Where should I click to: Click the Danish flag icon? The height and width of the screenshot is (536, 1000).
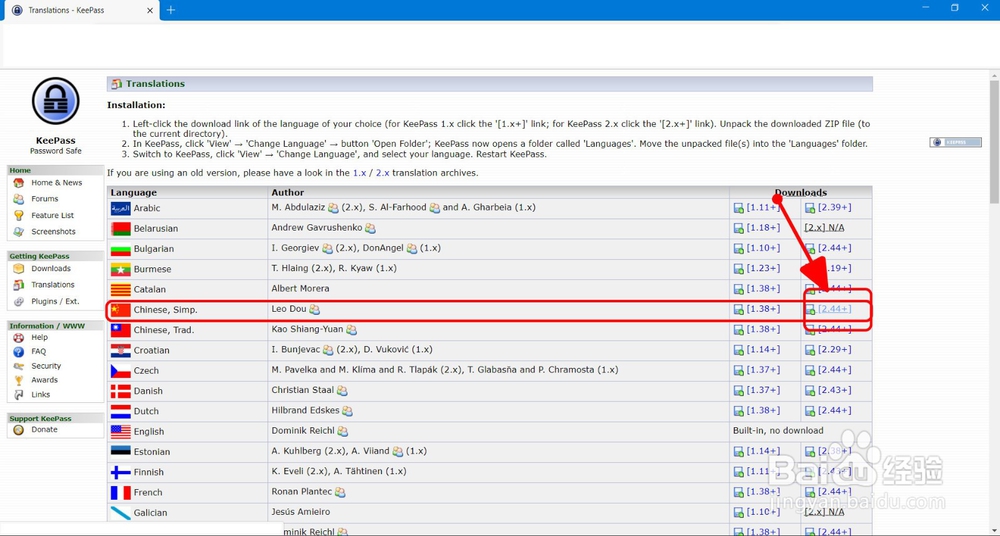coord(121,391)
